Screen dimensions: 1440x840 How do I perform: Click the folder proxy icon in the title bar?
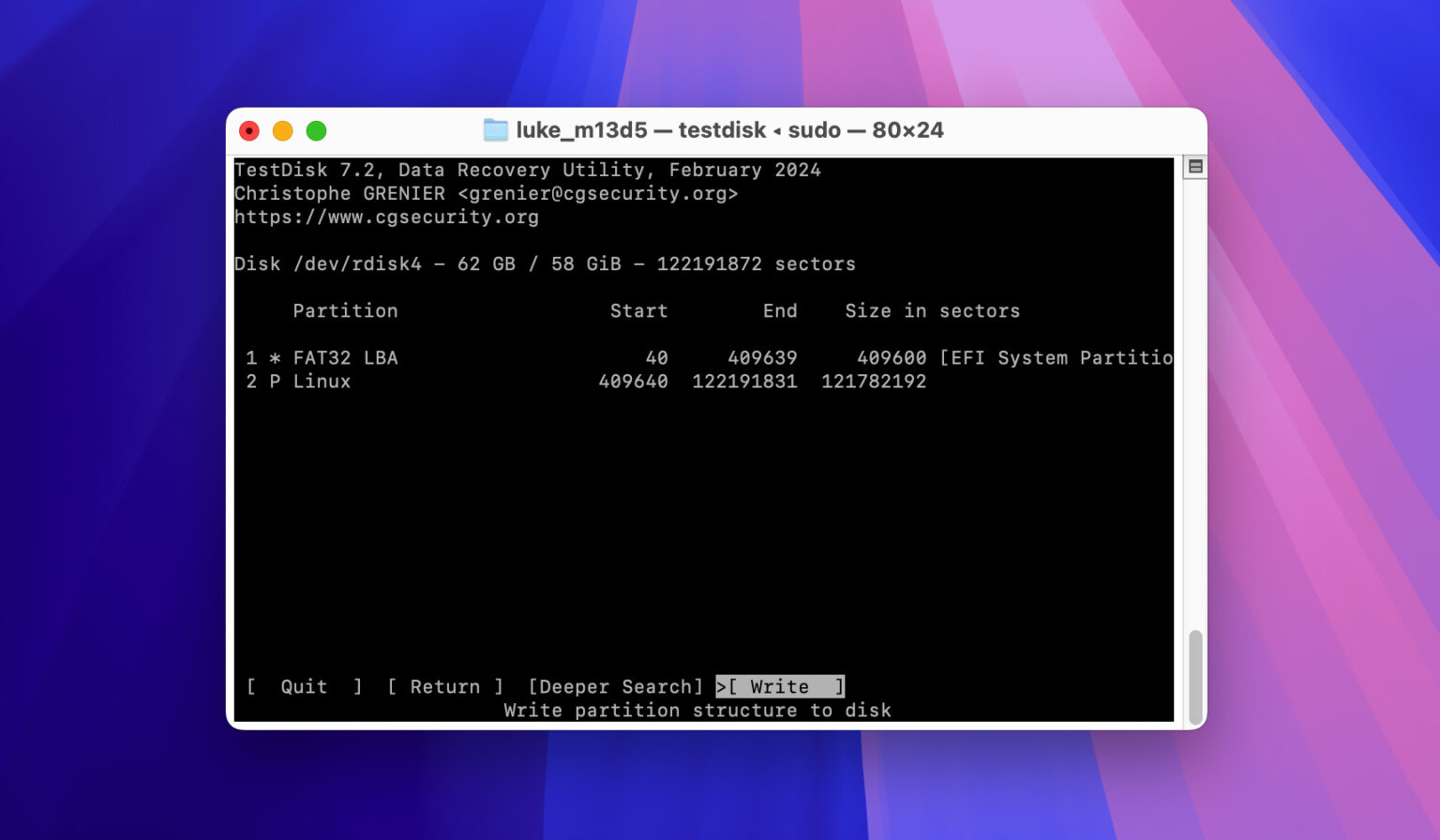(x=495, y=130)
